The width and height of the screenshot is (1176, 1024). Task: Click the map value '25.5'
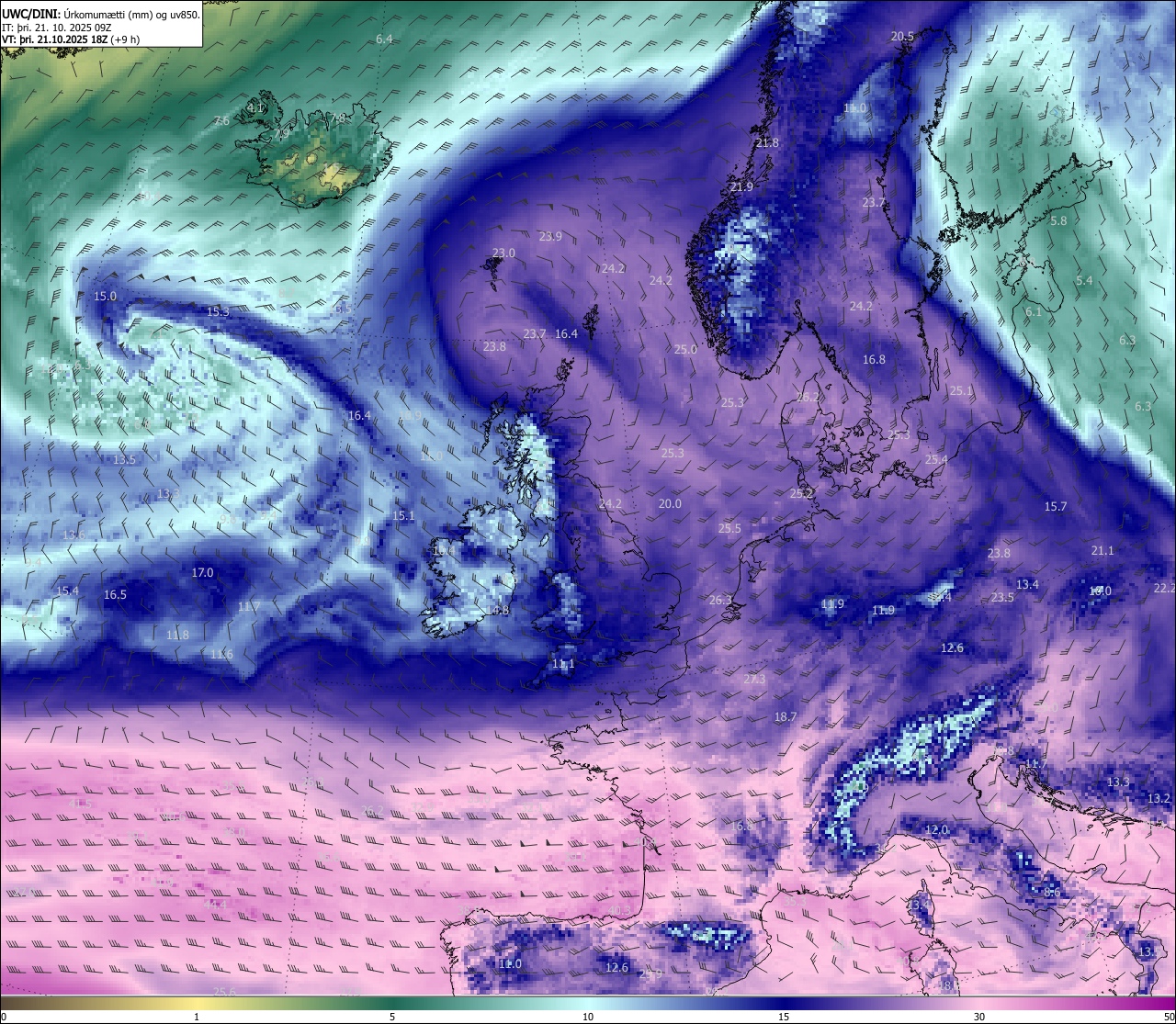tap(729, 528)
